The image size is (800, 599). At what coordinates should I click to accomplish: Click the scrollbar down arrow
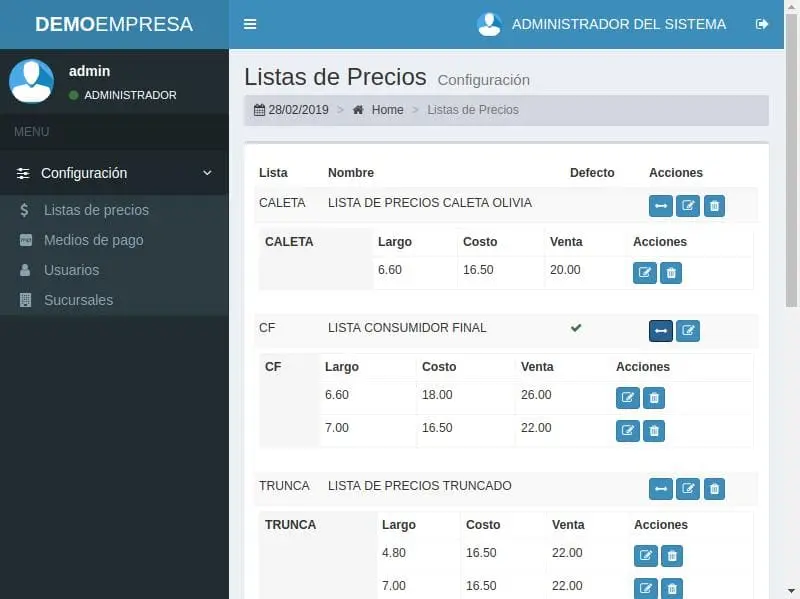point(791,591)
